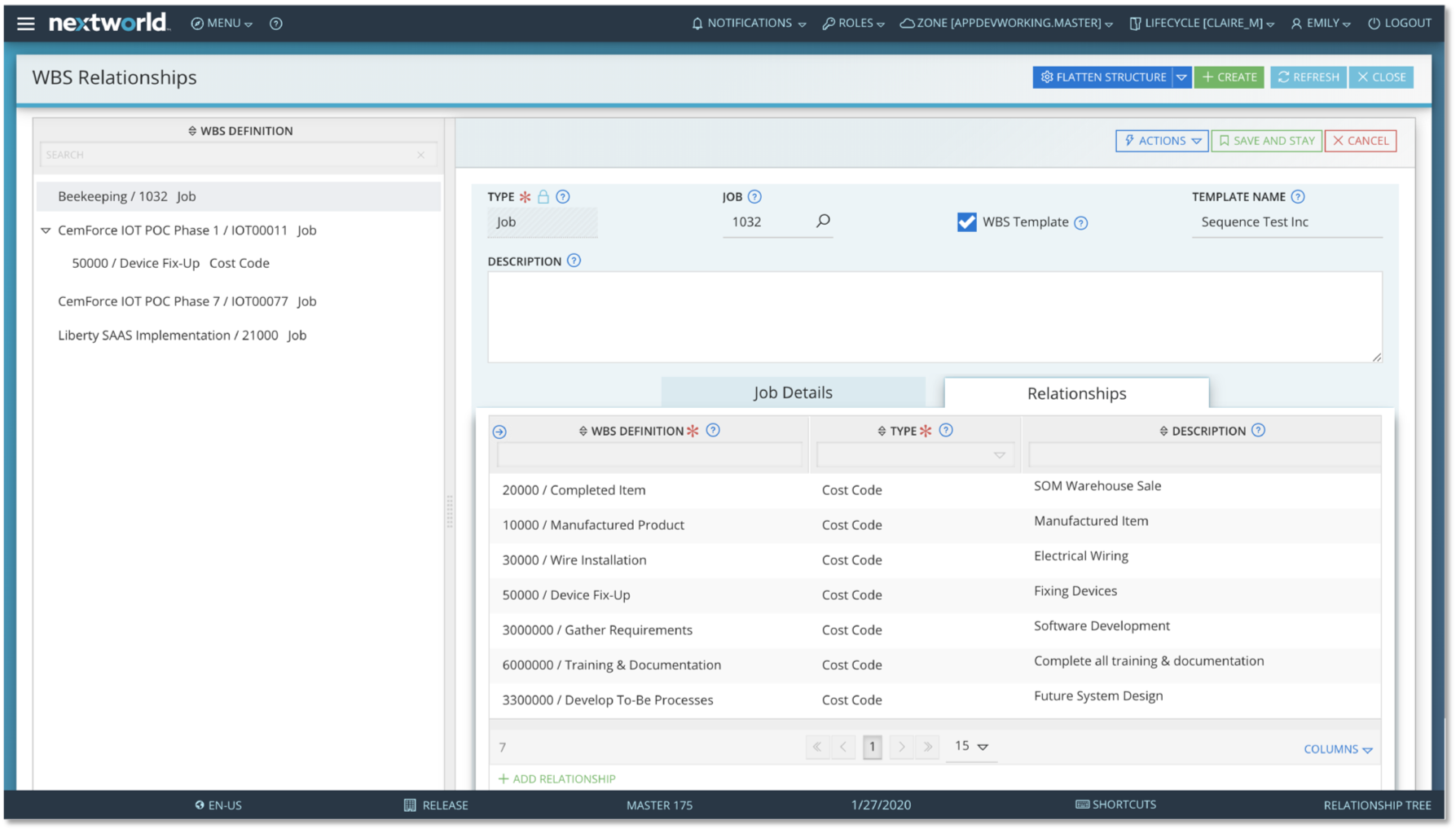The height and width of the screenshot is (829, 1456).
Task: Open the Notifications menu
Action: (x=749, y=24)
